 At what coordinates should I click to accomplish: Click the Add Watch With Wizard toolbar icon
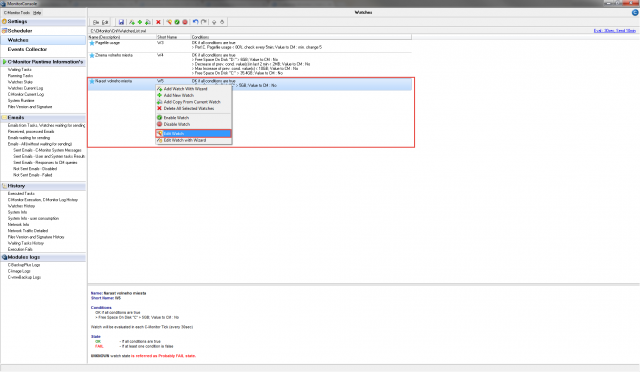(131, 22)
